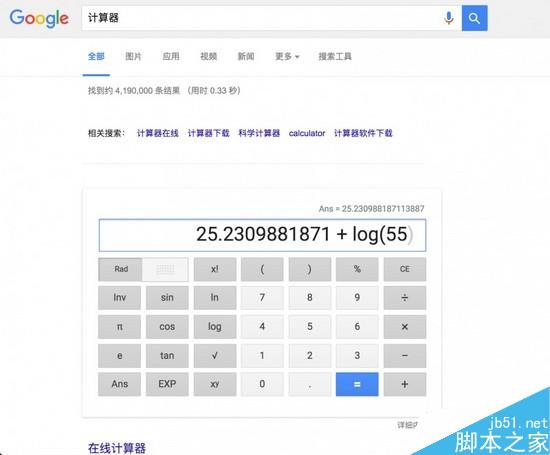The width and height of the screenshot is (550, 455).
Task: Click the ln function key
Action: [x=215, y=298]
